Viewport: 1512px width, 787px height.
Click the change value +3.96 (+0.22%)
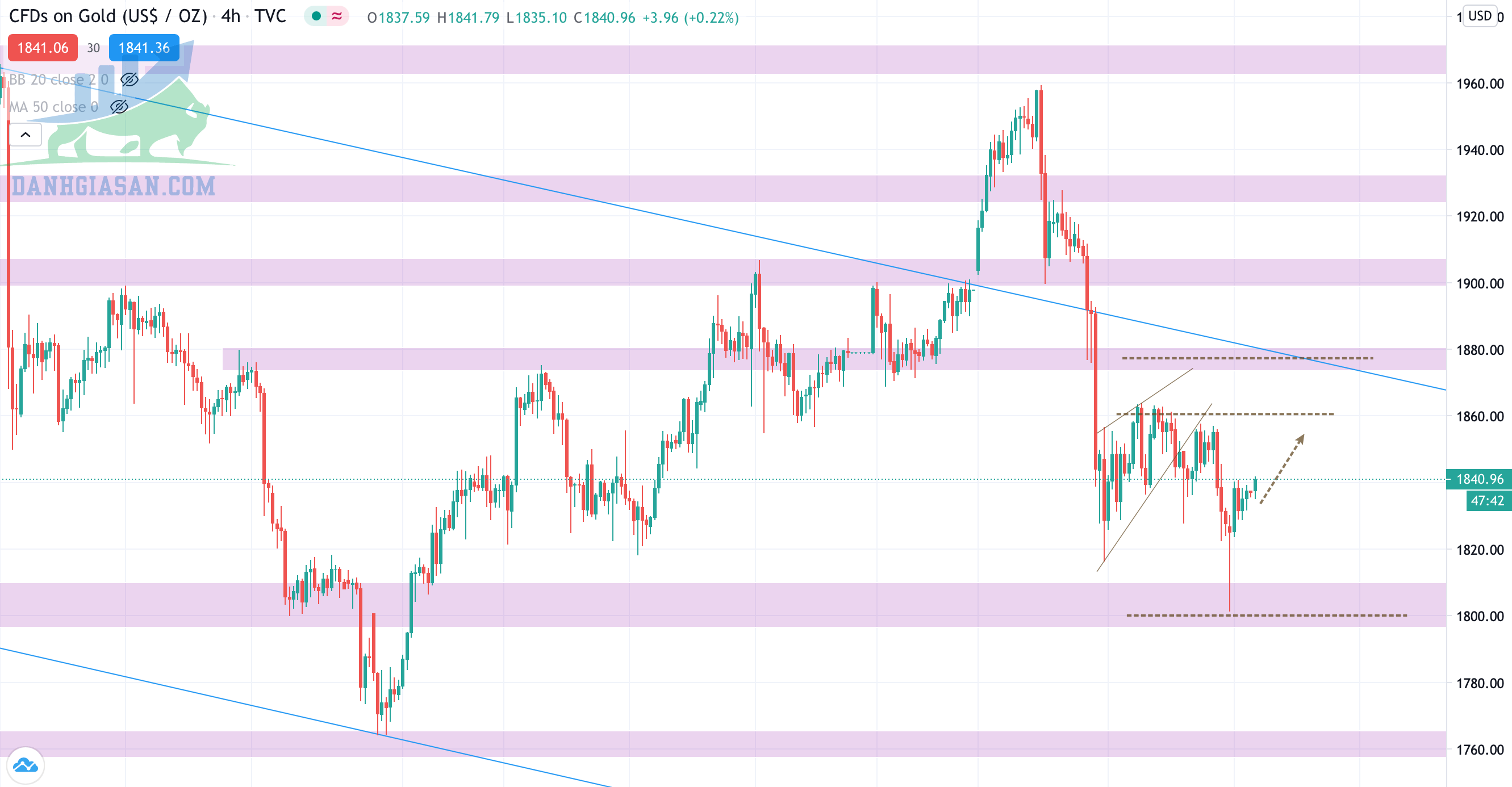pos(690,18)
